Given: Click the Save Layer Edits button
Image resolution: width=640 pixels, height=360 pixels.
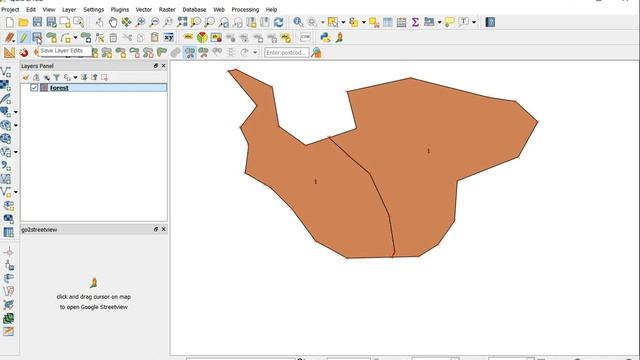Looking at the screenshot, I should point(37,38).
